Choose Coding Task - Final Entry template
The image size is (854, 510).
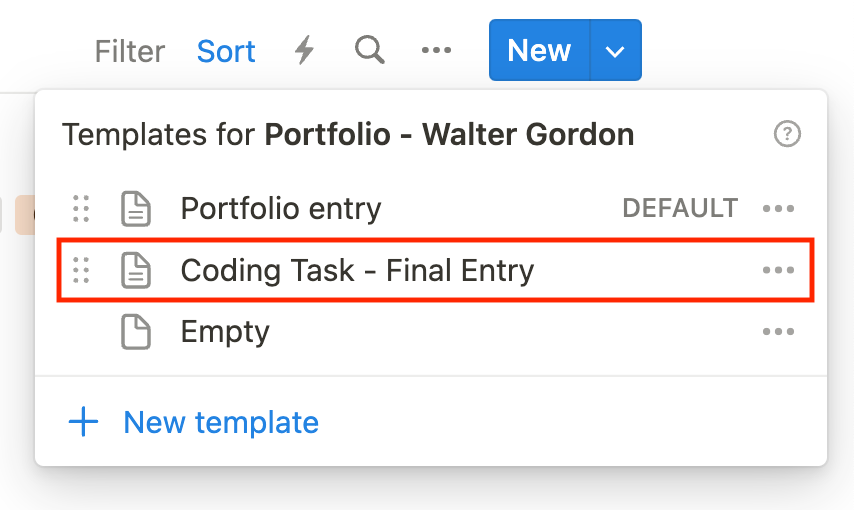[x=357, y=270]
